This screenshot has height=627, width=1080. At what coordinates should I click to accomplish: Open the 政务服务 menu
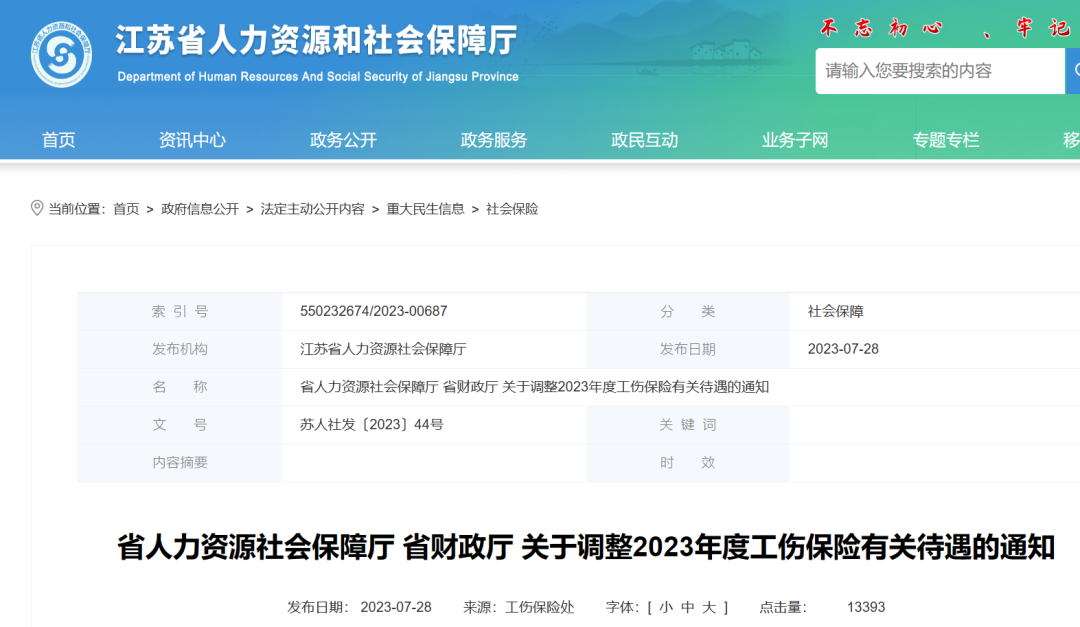click(494, 140)
